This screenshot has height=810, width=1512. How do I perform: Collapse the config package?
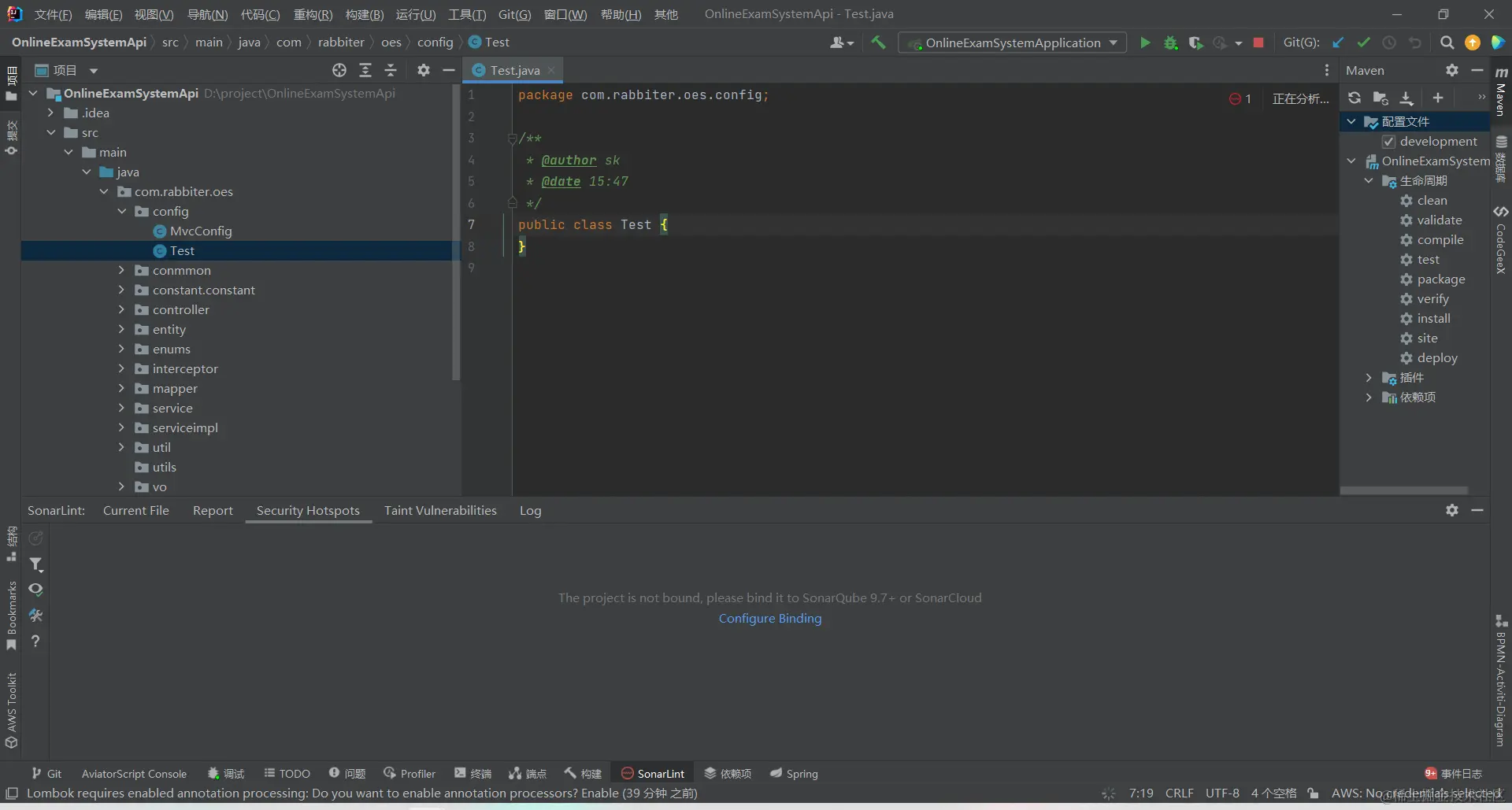121,211
